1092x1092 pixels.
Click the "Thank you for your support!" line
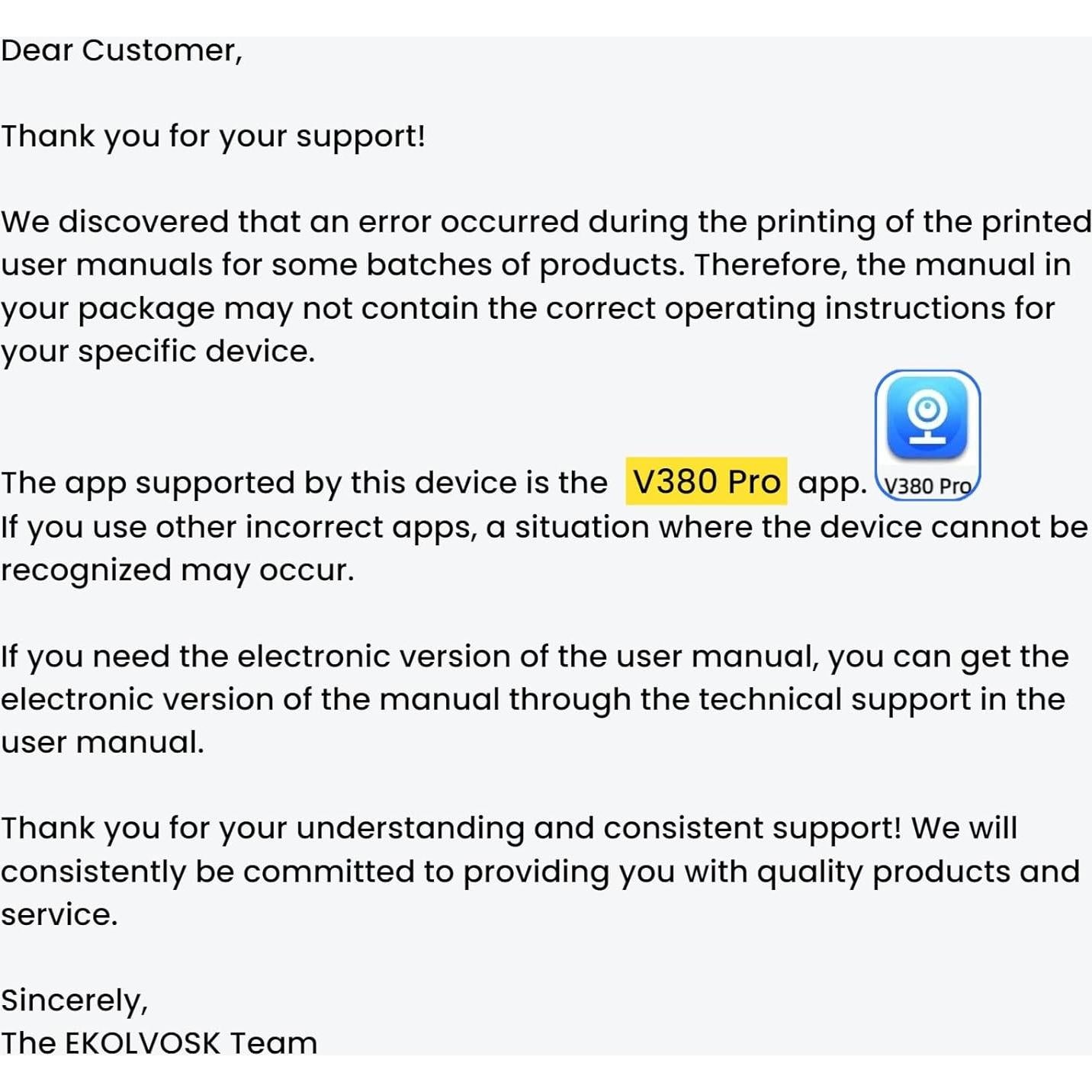[213, 136]
